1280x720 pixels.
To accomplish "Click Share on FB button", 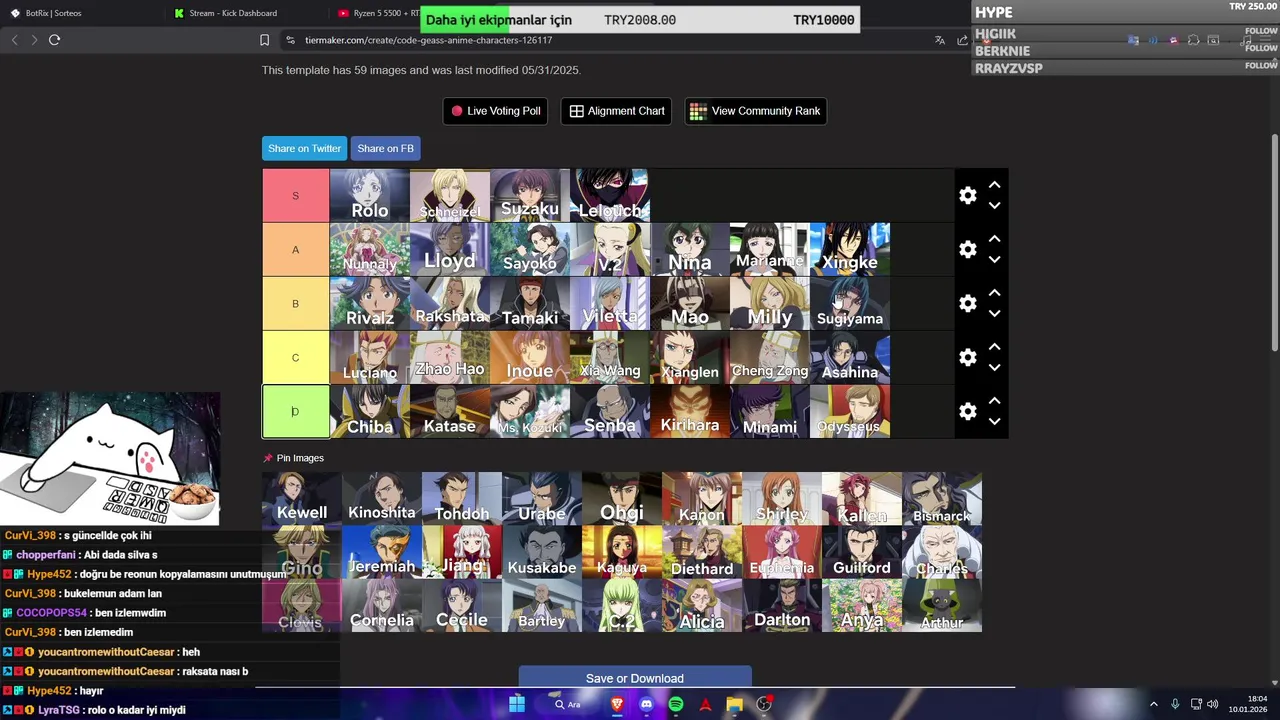I will pyautogui.click(x=385, y=148).
